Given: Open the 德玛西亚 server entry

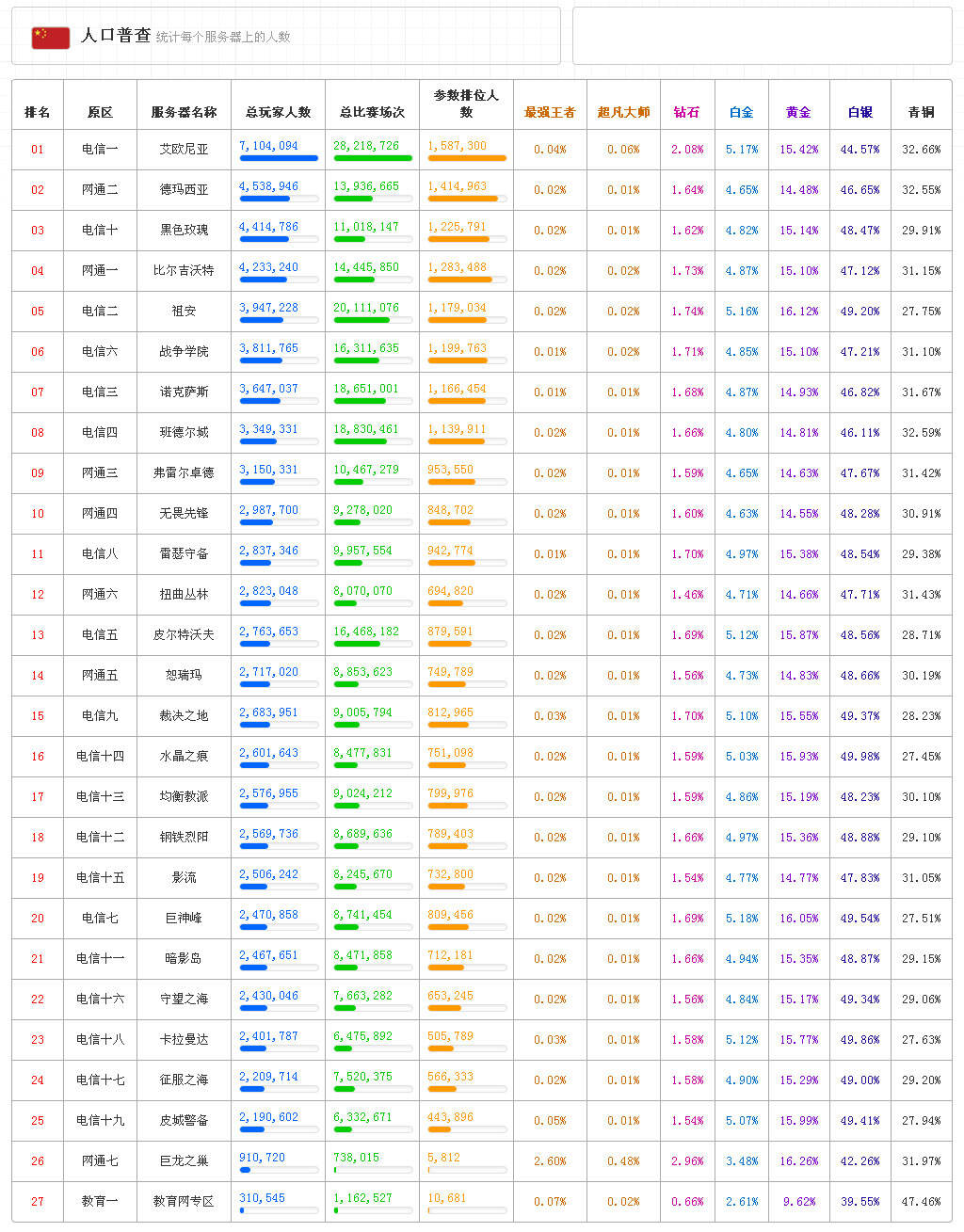Looking at the screenshot, I should [184, 189].
